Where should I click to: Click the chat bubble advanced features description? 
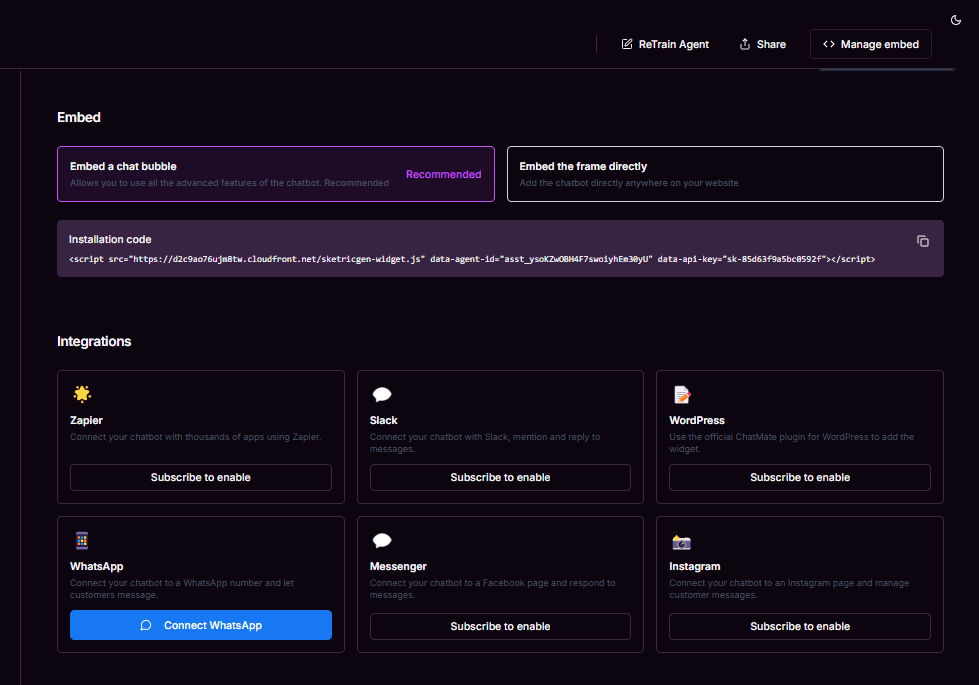(x=229, y=183)
